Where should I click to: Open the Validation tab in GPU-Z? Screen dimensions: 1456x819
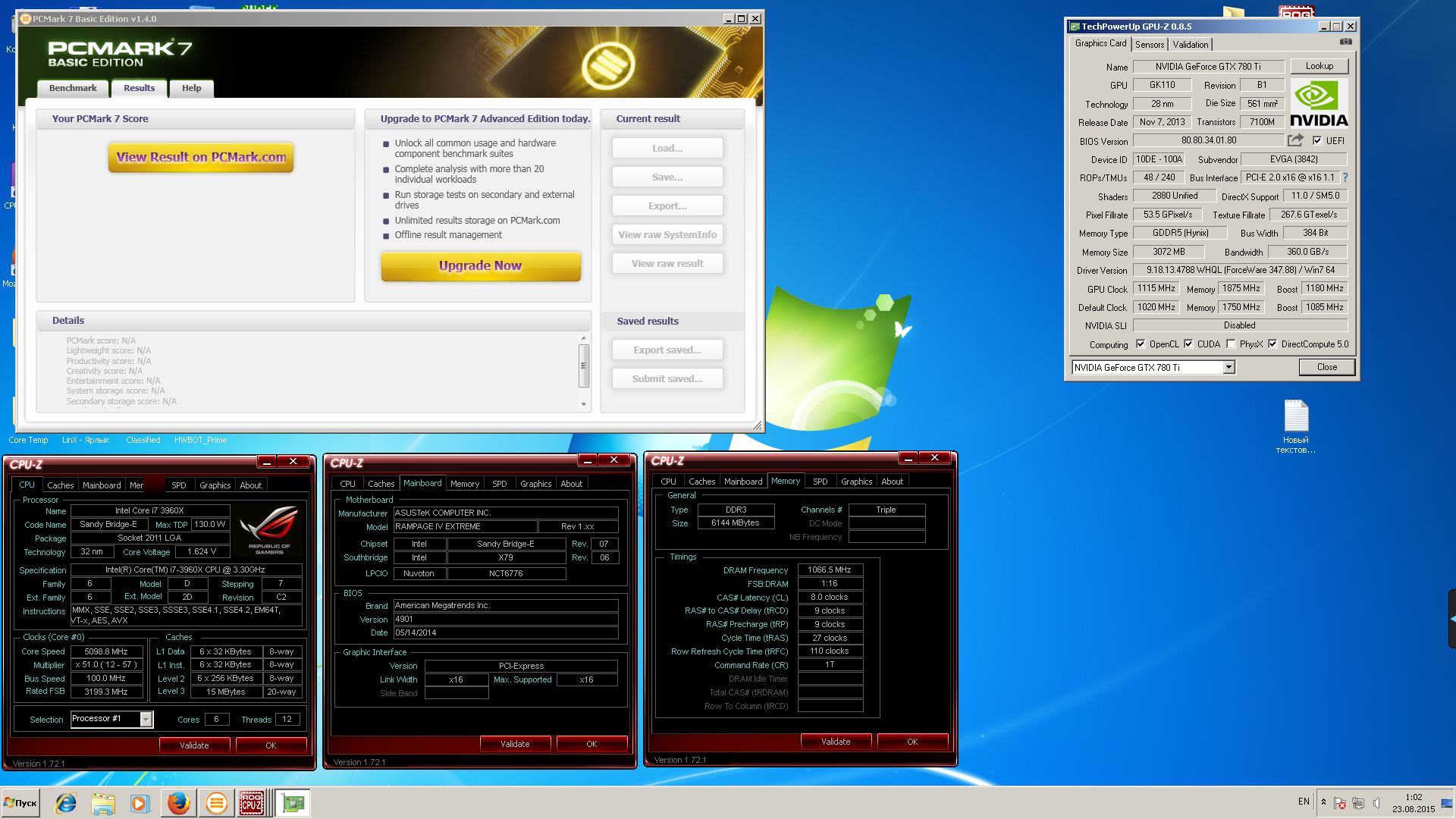coord(1191,45)
